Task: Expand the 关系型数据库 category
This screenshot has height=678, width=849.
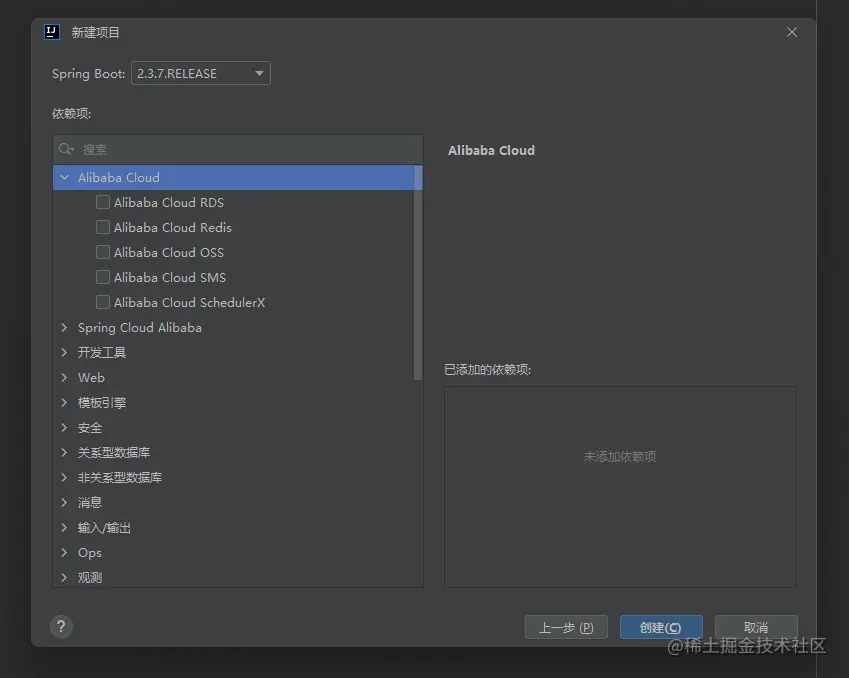Action: pos(64,452)
